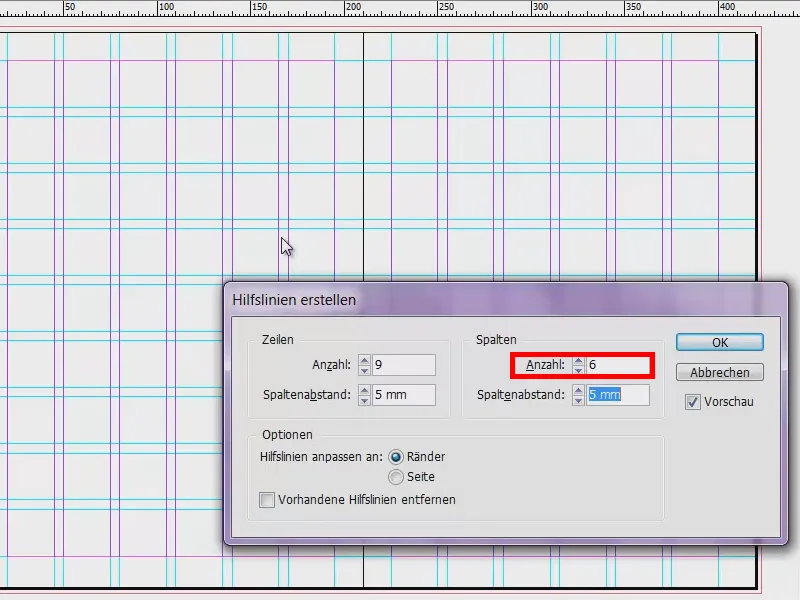The height and width of the screenshot is (600, 800).
Task: Select the Ränder radio option
Action: point(396,457)
